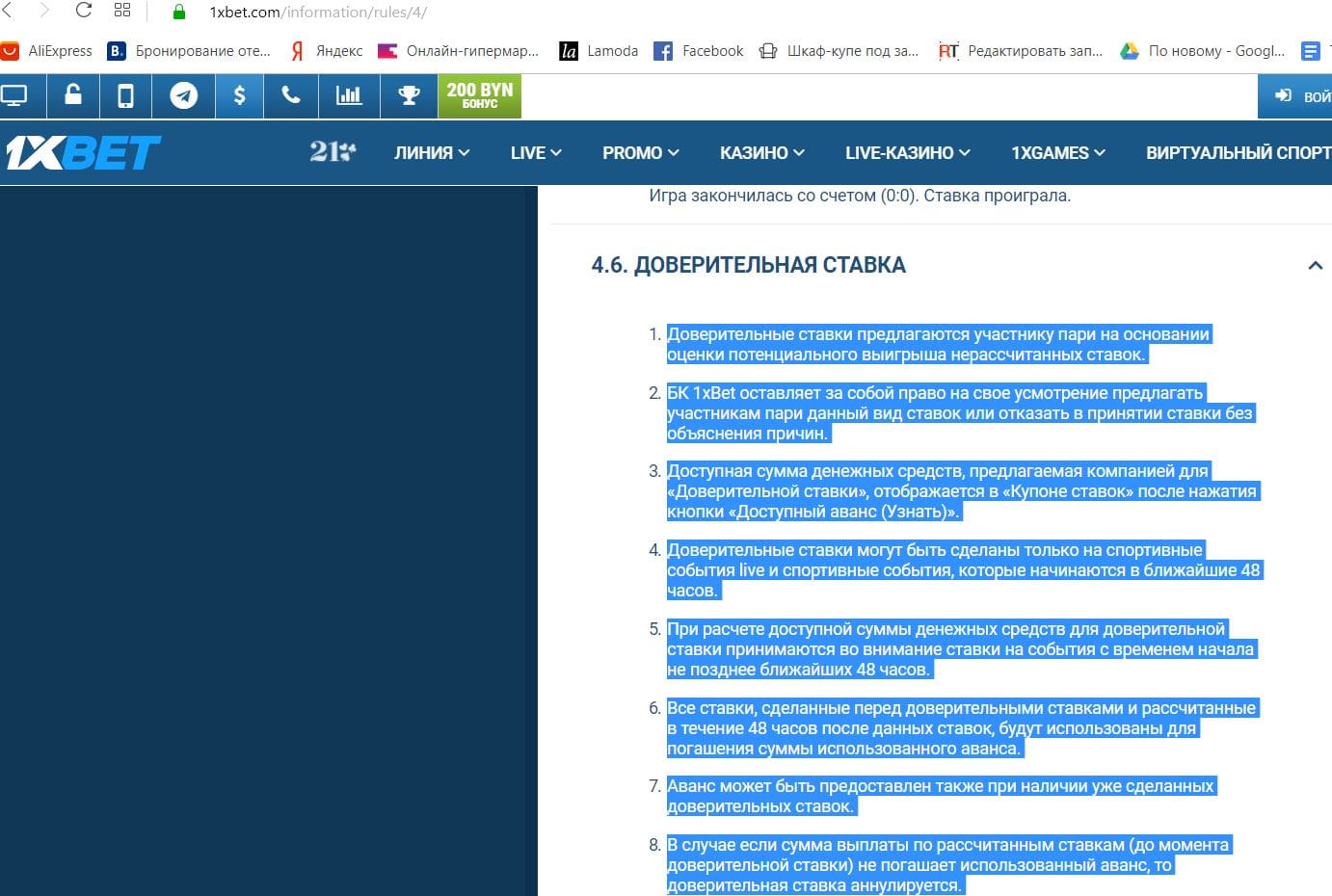This screenshot has height=896, width=1332.
Task: Click the Войти login button
Action: (x=1295, y=96)
